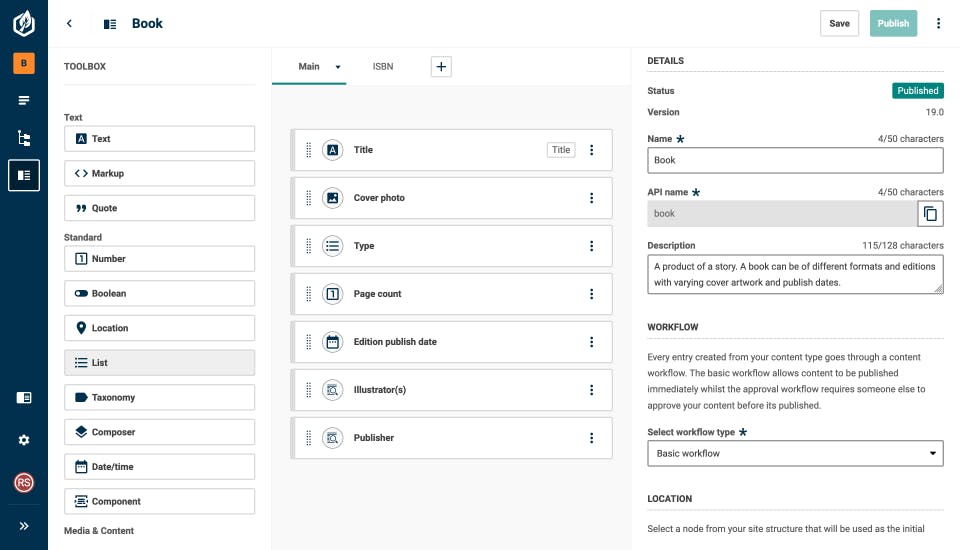This screenshot has width=960, height=550.
Task: Click inside the Description text area
Action: [795, 274]
